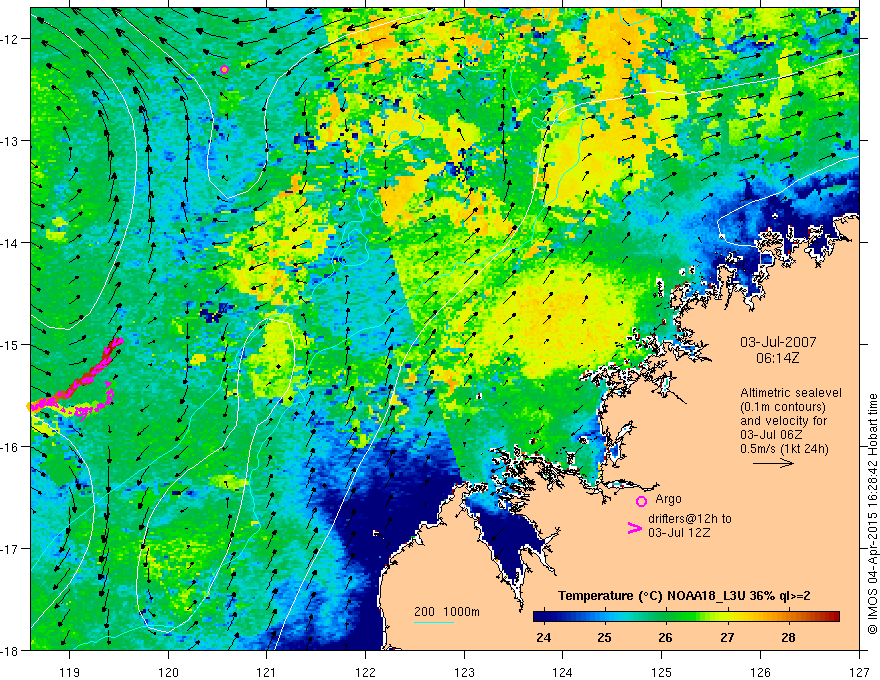Click the '03-Jul 06Z' text line

(x=771, y=435)
